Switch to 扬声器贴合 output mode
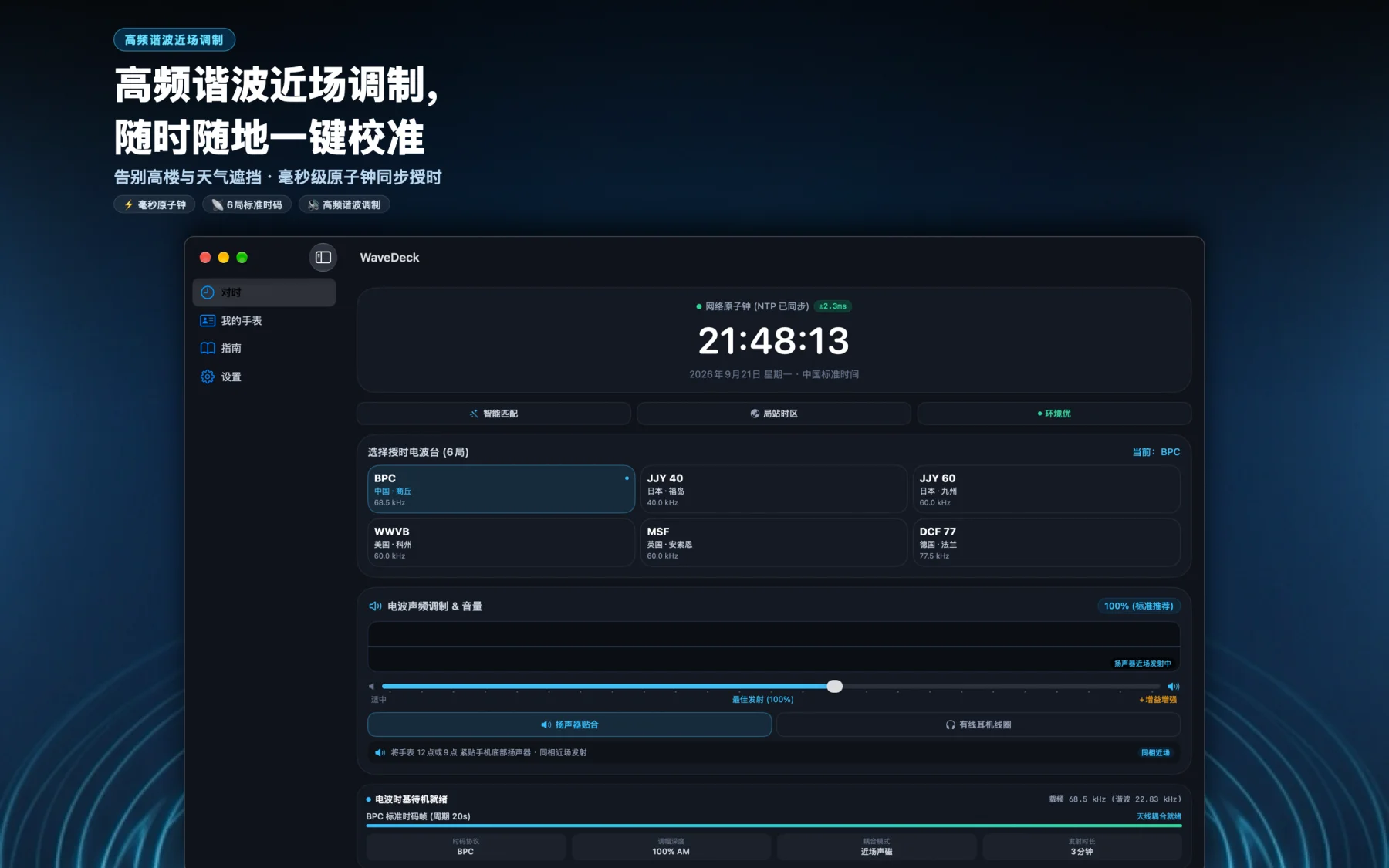 pos(569,724)
